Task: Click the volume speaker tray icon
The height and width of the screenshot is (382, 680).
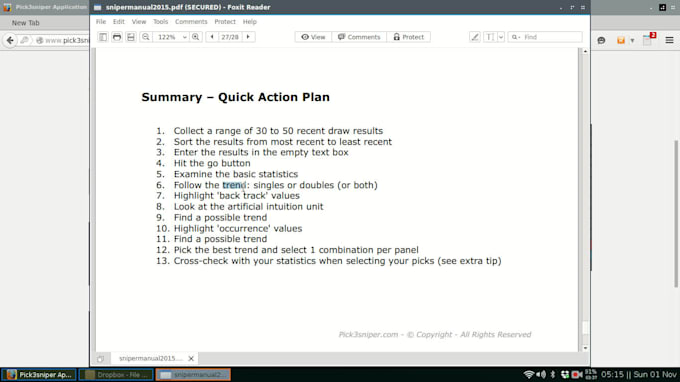Action: (541, 375)
